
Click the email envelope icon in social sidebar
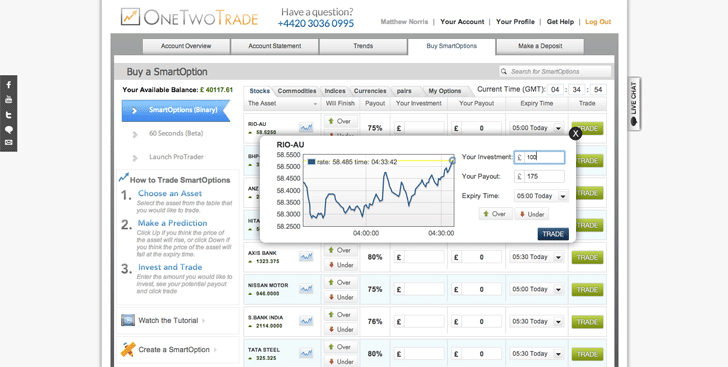(x=8, y=143)
